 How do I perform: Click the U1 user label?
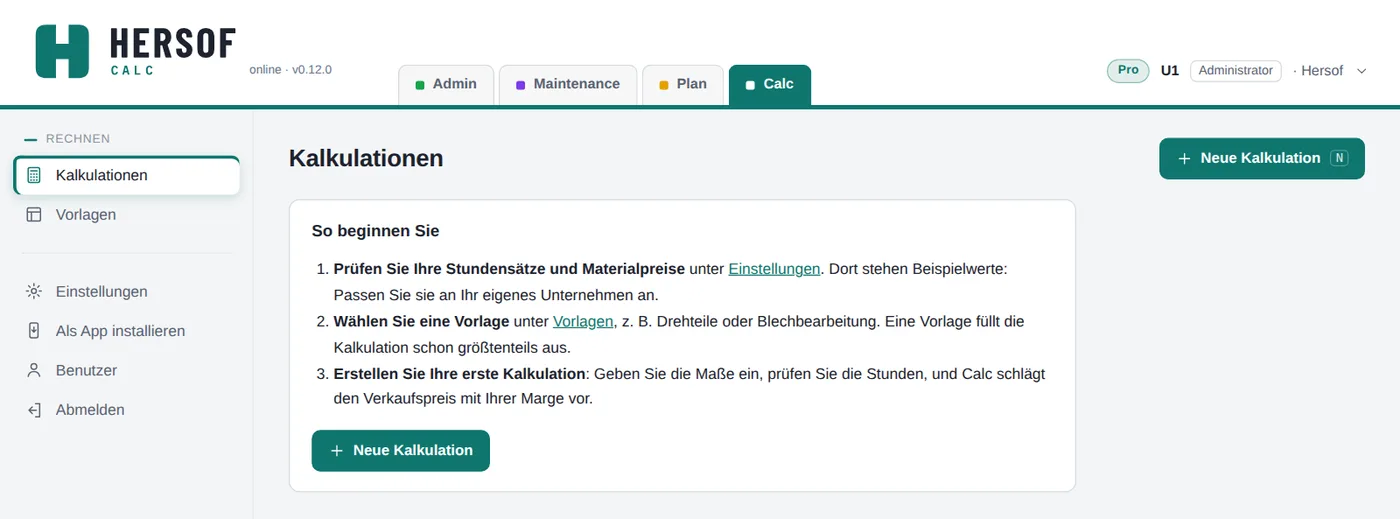coord(1170,71)
